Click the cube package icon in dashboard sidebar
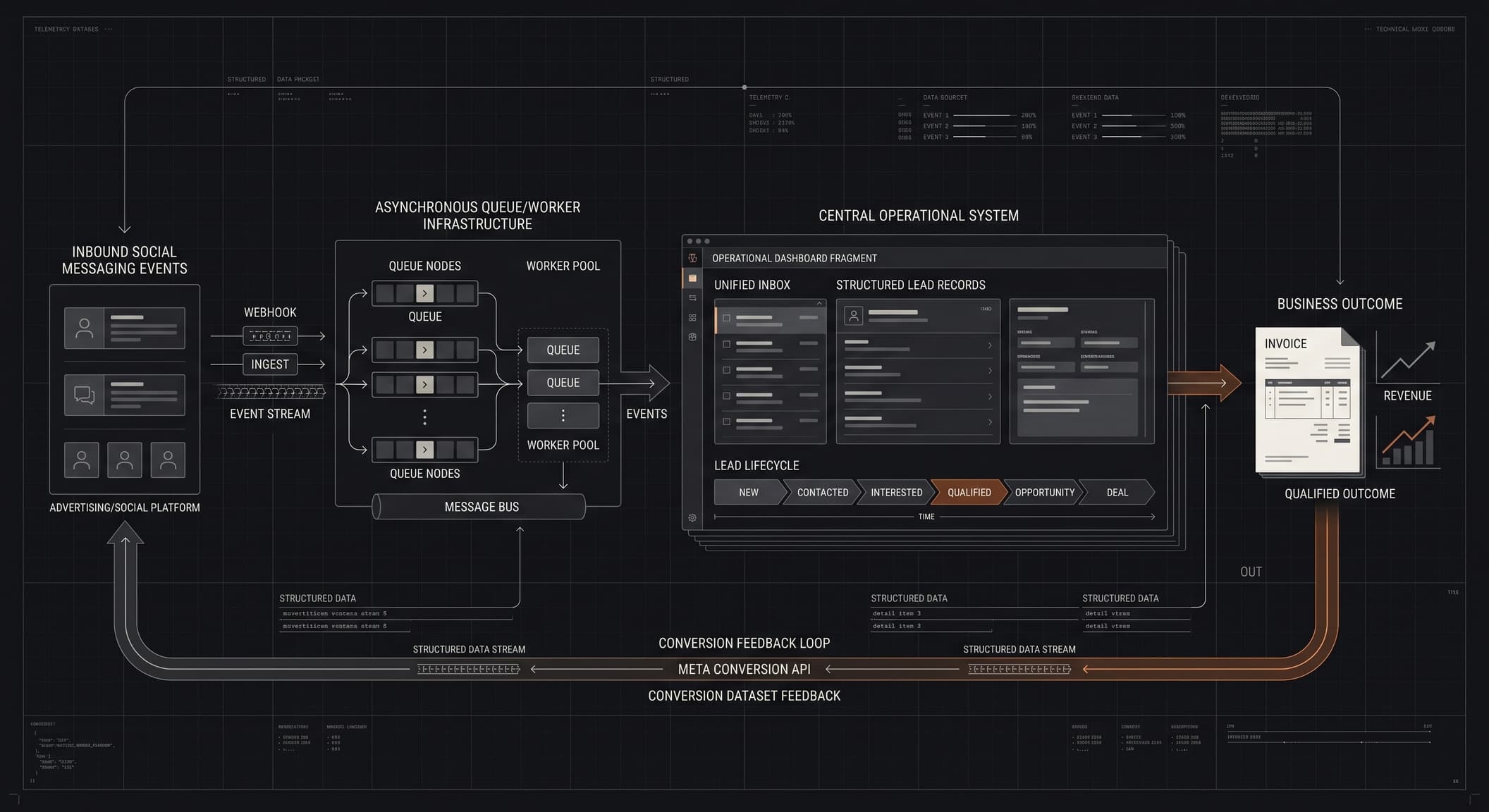Image resolution: width=1489 pixels, height=812 pixels. point(692,337)
